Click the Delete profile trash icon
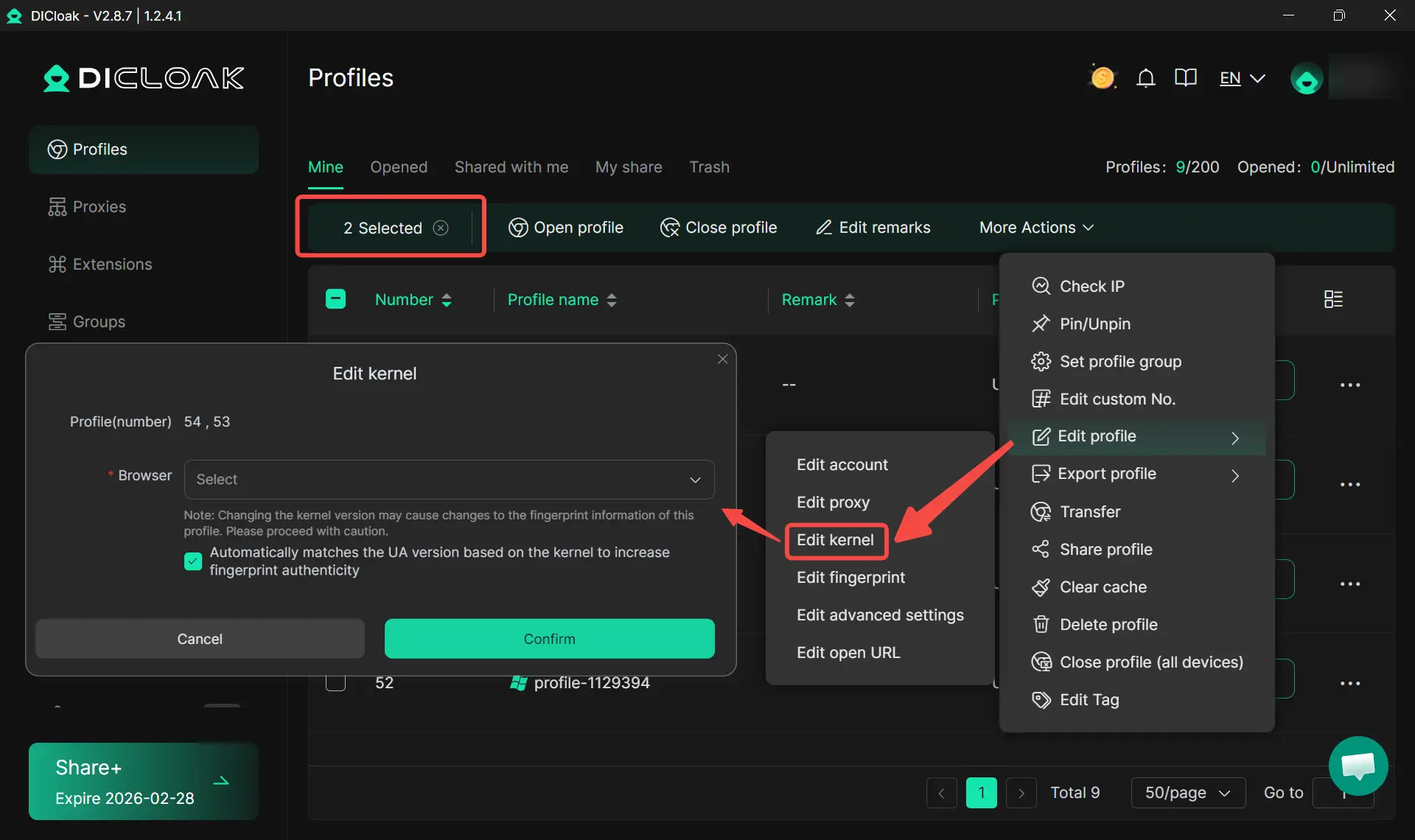This screenshot has width=1415, height=840. (x=1041, y=625)
